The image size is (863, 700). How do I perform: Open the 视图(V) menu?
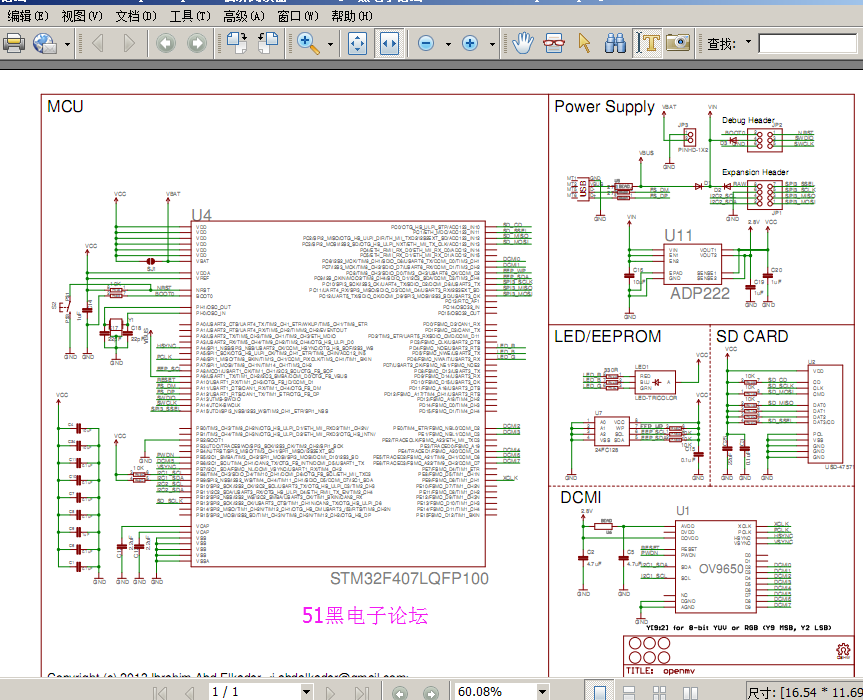point(81,16)
